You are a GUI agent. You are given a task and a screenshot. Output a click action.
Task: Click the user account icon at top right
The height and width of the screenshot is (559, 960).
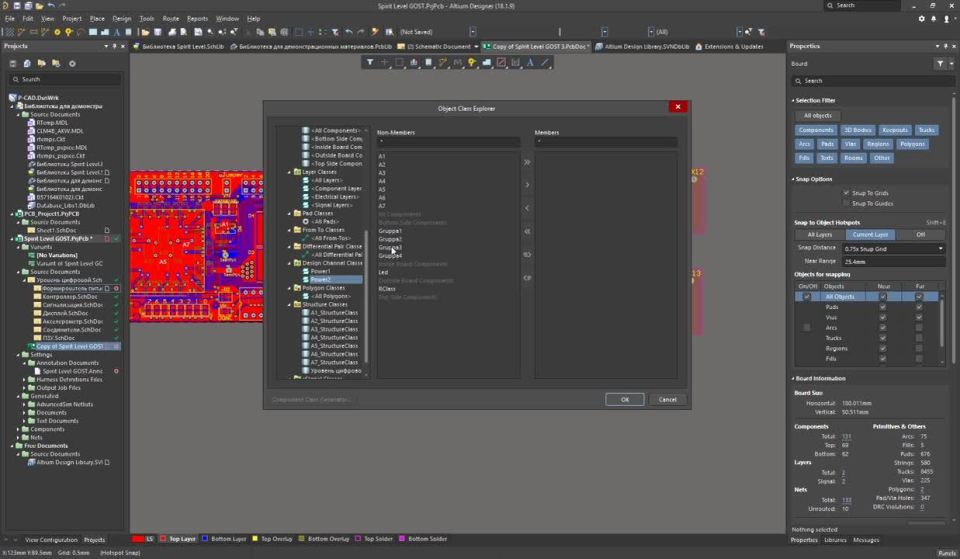(x=947, y=19)
